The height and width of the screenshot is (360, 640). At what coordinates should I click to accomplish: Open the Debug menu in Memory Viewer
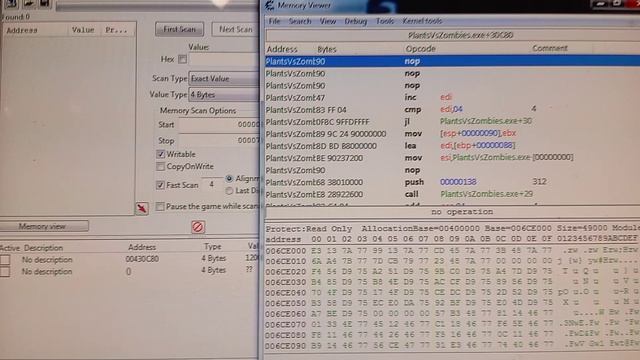[x=356, y=21]
